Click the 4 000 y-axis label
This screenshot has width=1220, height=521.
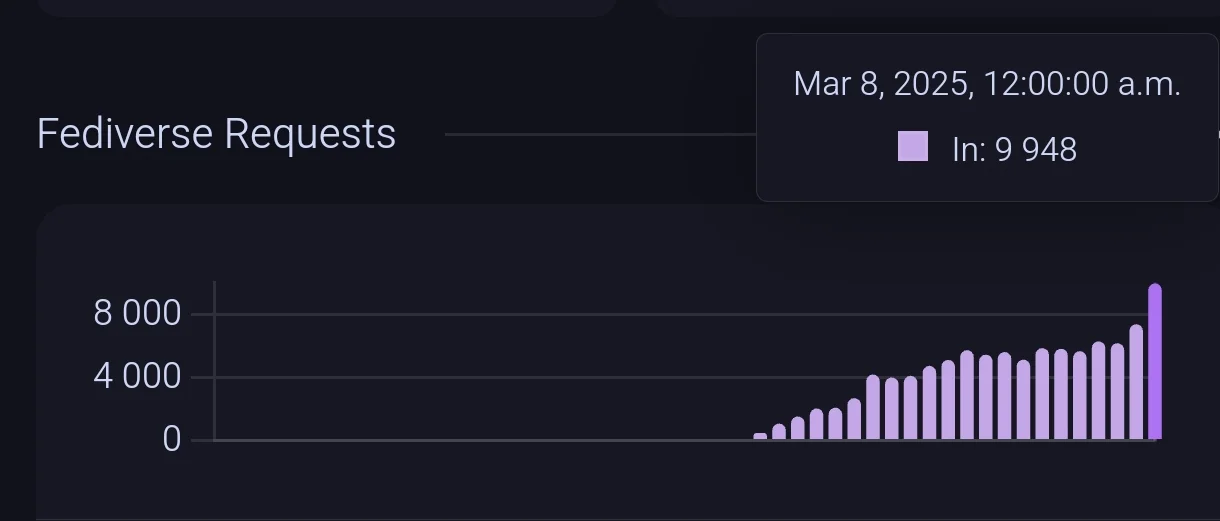tap(137, 377)
